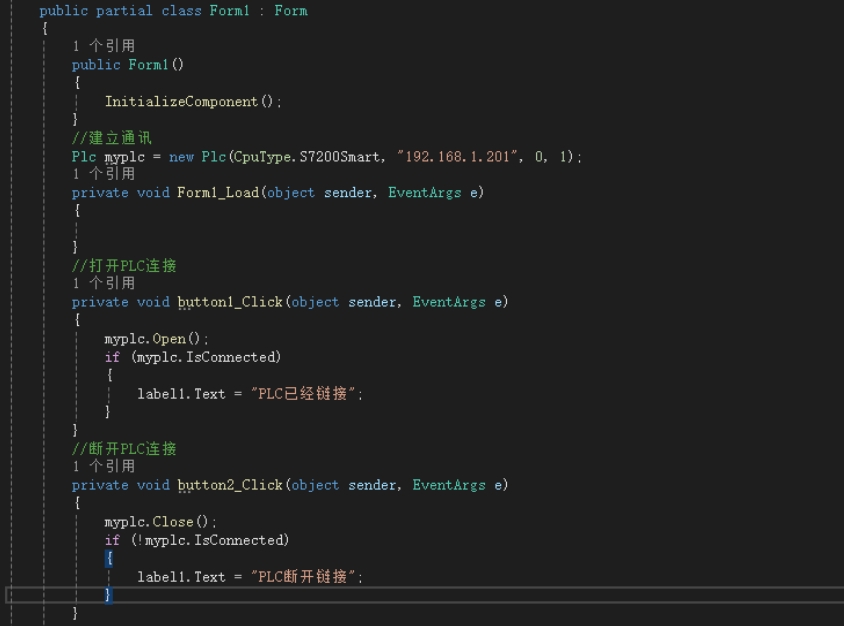Screen dimensions: 844x626
Task: Click the class name Form1 in class declaration
Action: 229,10
